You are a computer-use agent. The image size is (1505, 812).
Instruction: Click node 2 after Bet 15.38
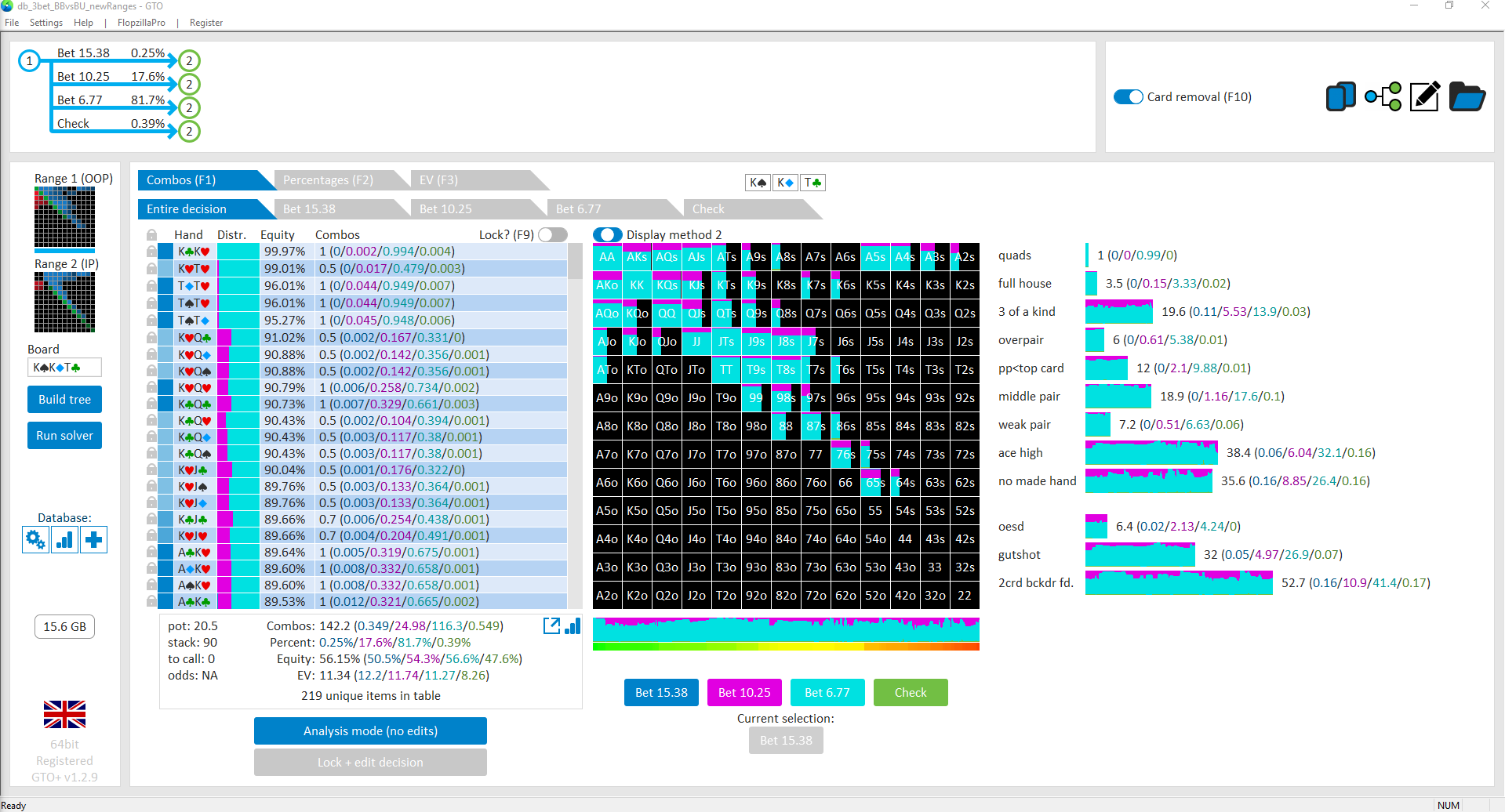[x=189, y=60]
